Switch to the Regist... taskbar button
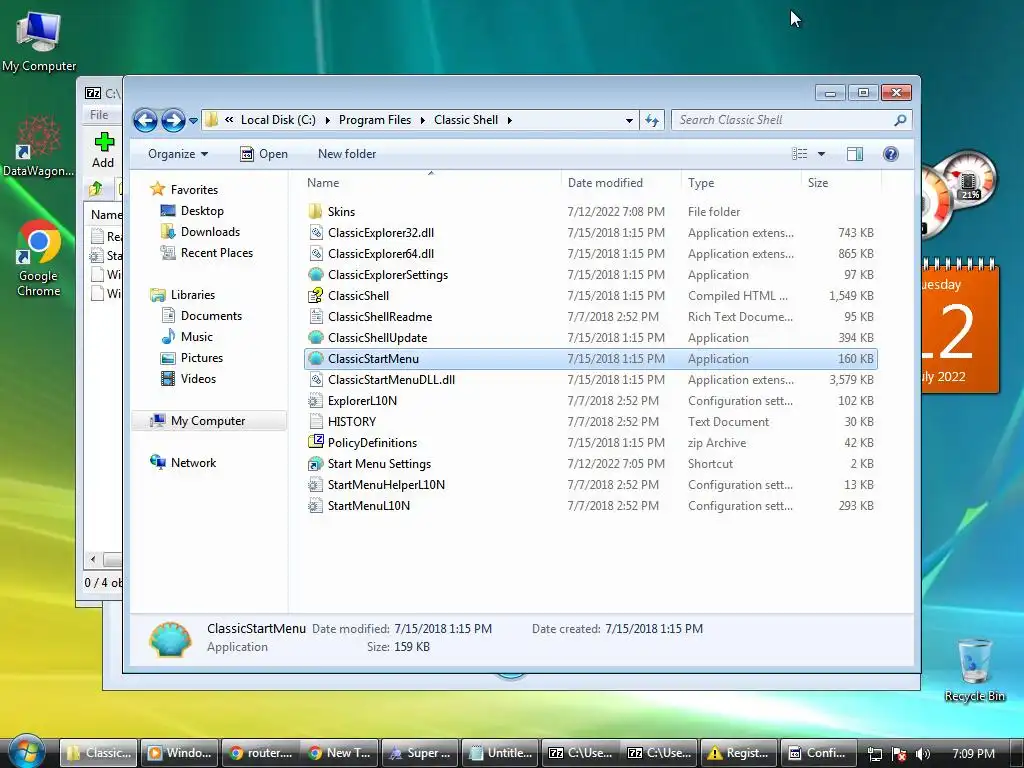Viewport: 1024px width, 768px height. tap(739, 753)
